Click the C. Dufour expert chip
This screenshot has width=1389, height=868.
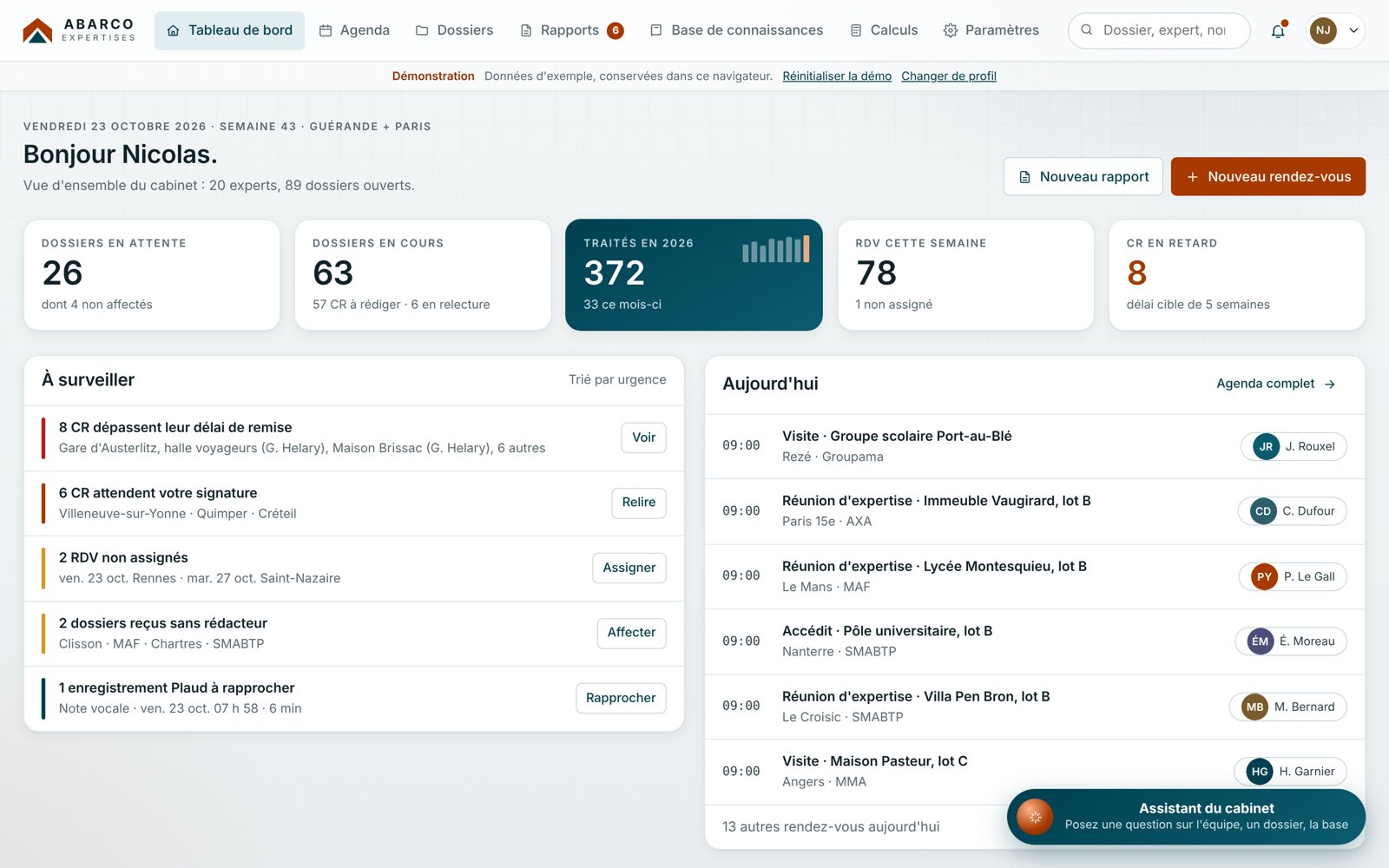[x=1292, y=511]
